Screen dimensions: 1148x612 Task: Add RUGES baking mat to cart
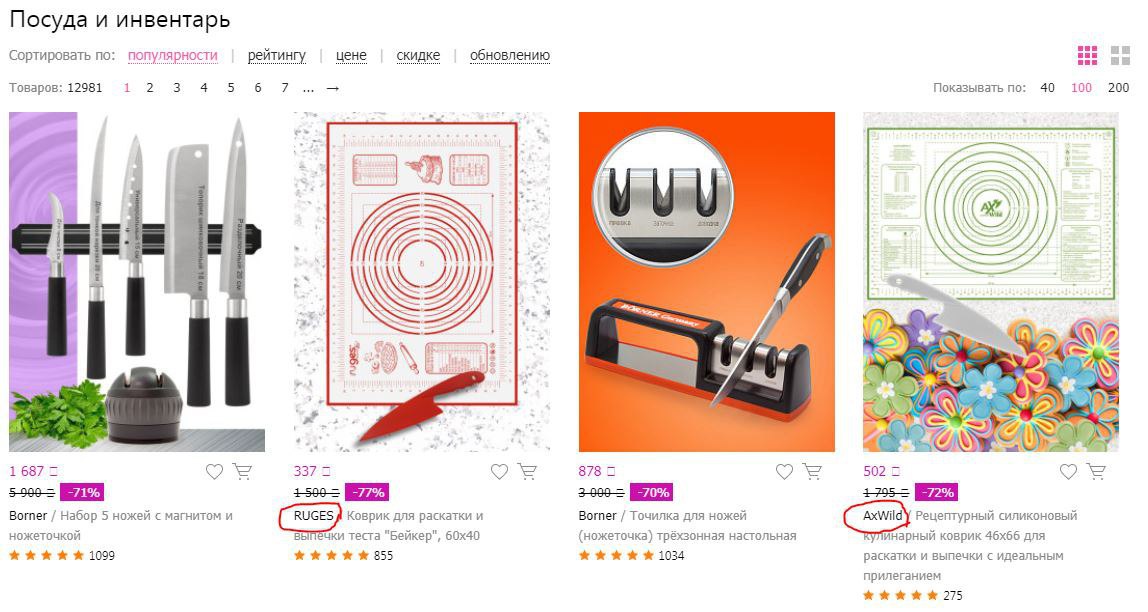527,471
